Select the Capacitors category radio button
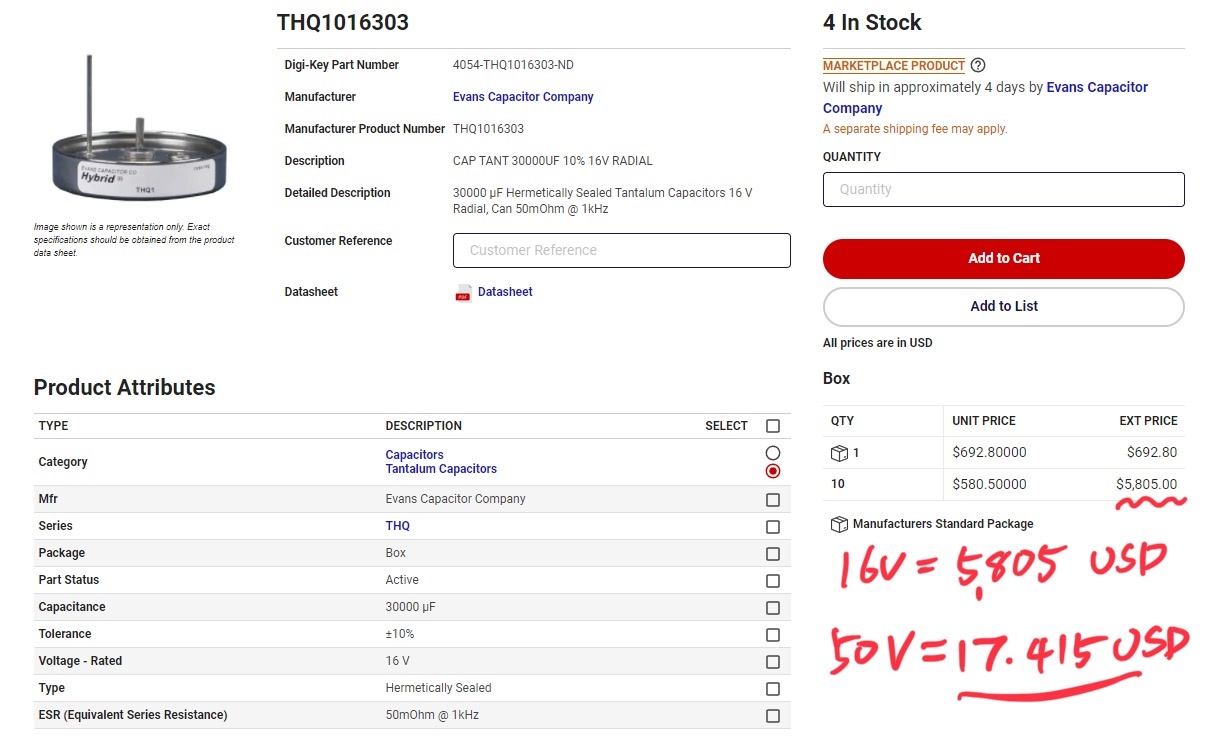This screenshot has height=736, width=1224. tap(772, 454)
